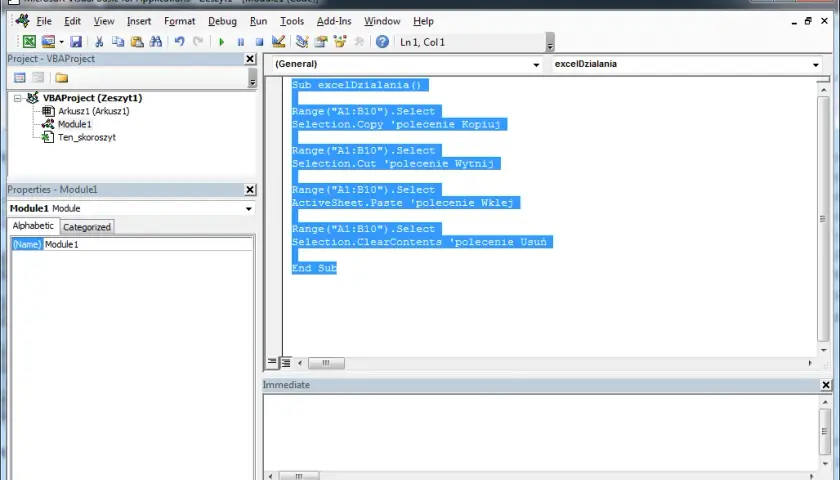Screen dimensions: 840x480
Task: Open the Insert menu
Action: pyautogui.click(x=139, y=21)
